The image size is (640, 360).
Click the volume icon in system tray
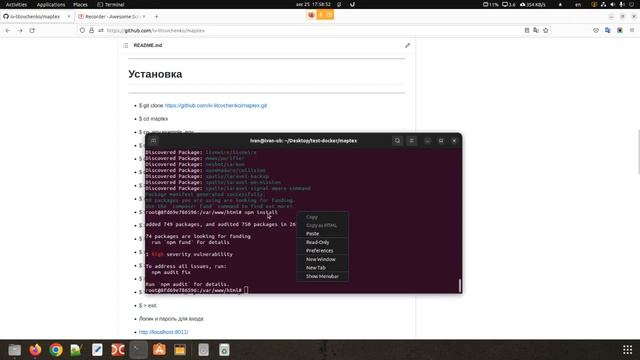pos(613,4)
